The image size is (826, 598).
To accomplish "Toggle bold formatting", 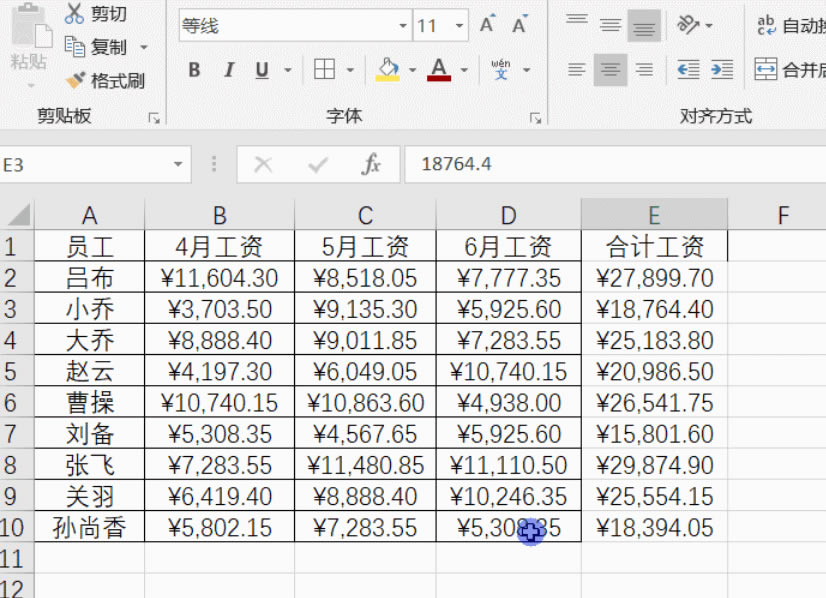I will pos(194,70).
